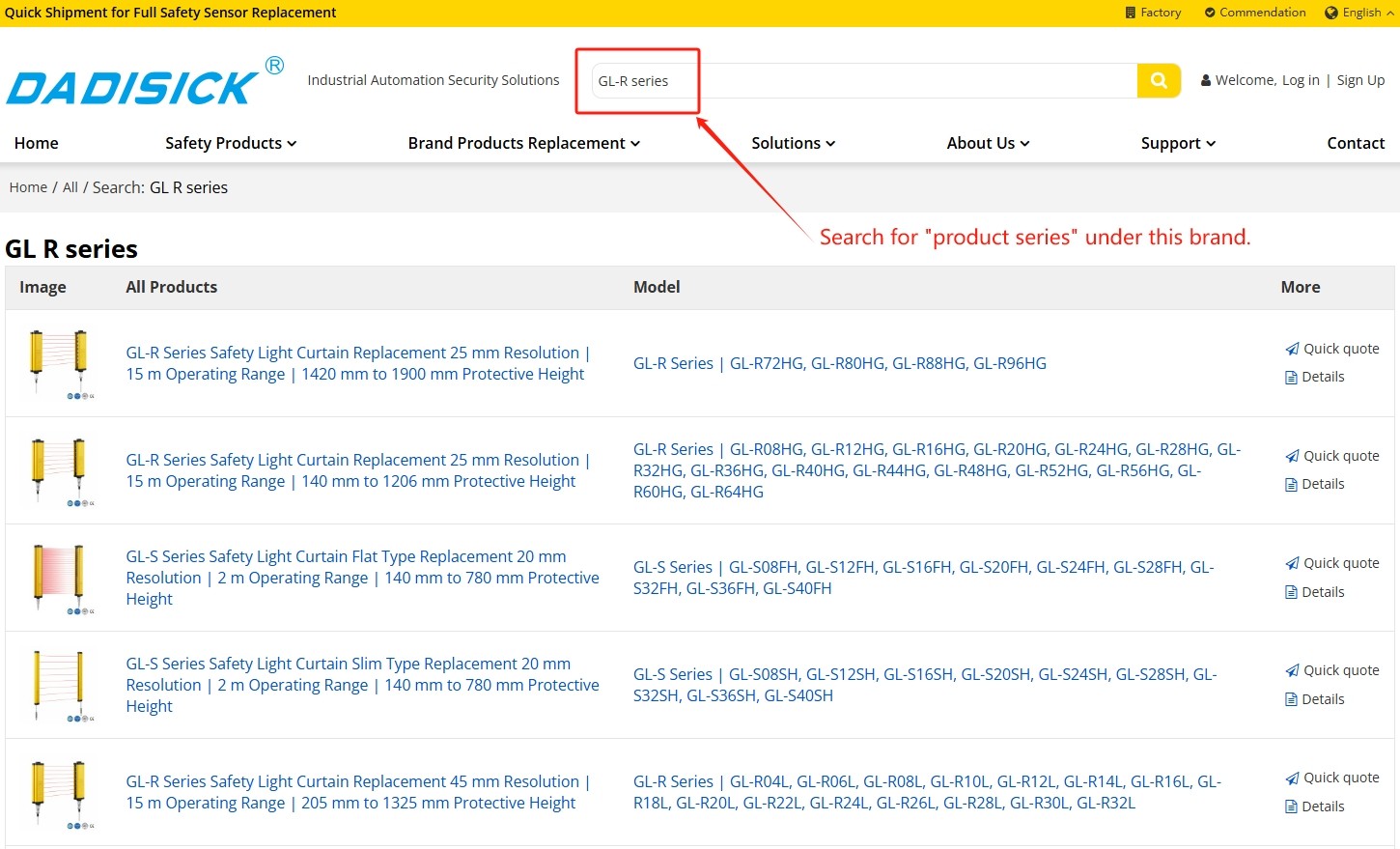
Task: Open thumbnail of GL-S Flat Type curtain
Action: click(x=60, y=578)
